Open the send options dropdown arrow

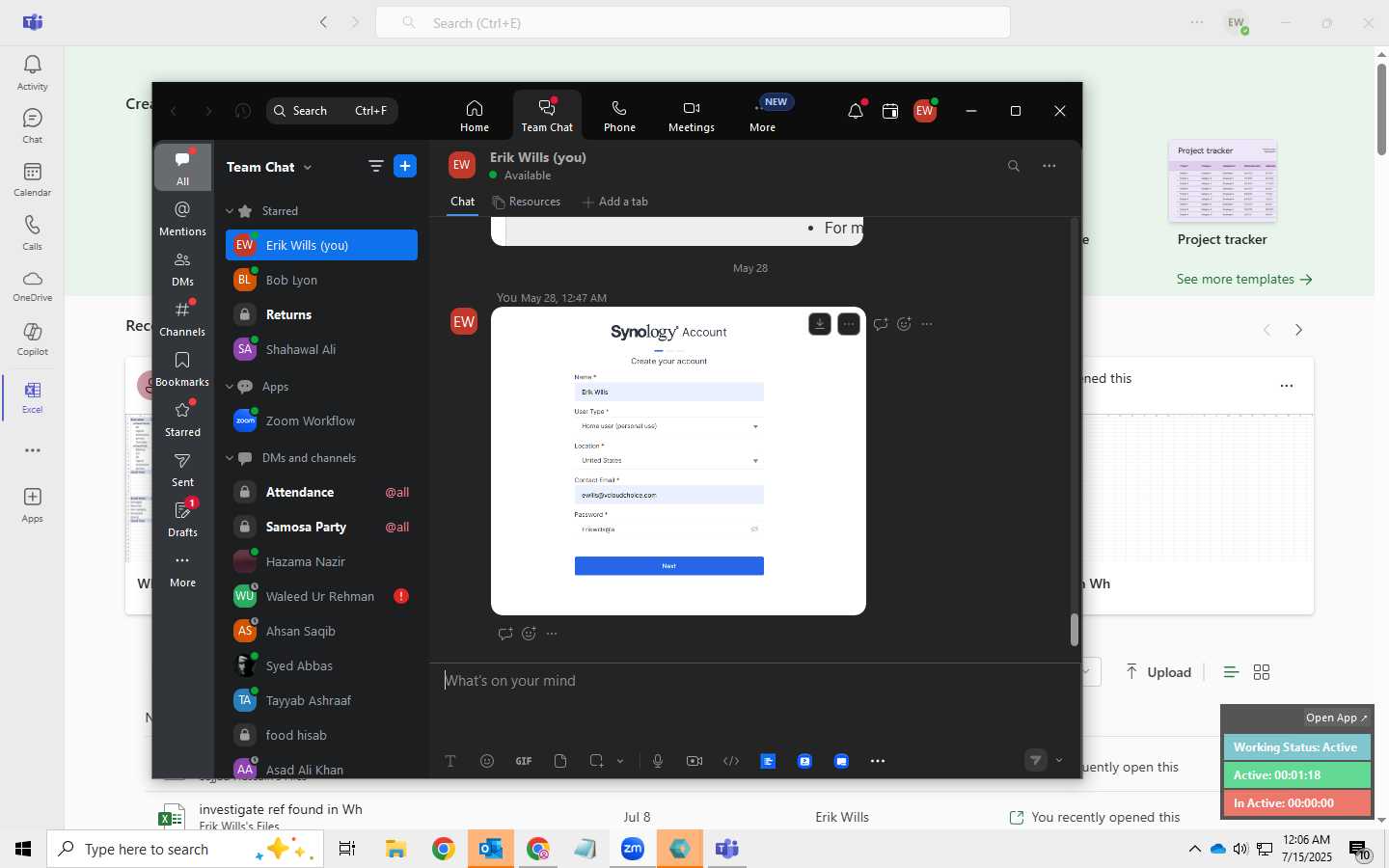coord(1059,761)
